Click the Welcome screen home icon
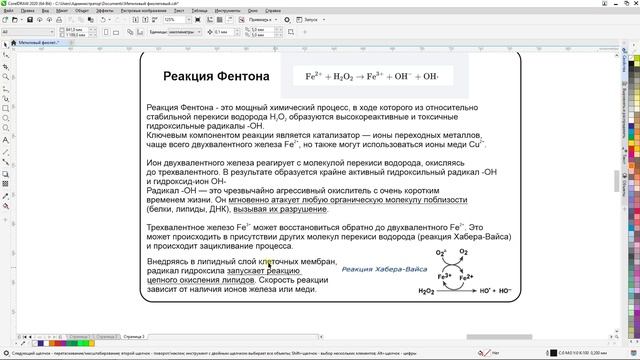Screen dimensions: 640x360 13,42
